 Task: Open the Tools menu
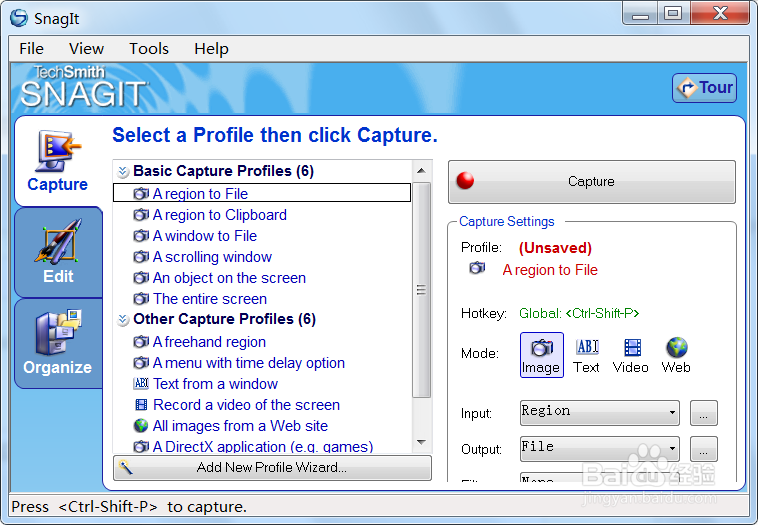(x=149, y=49)
